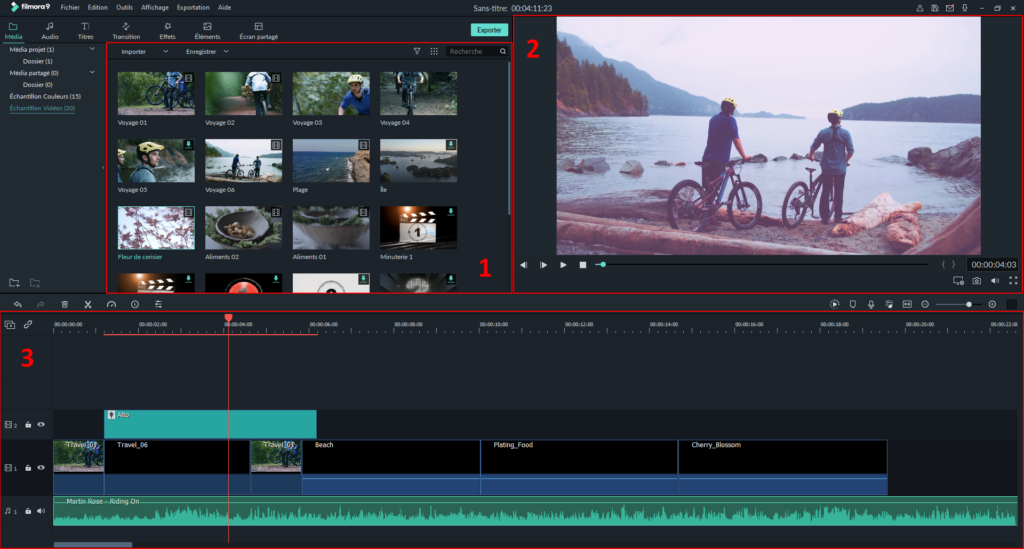Select Échantillon Vidéos (20) in sidebar

point(42,108)
